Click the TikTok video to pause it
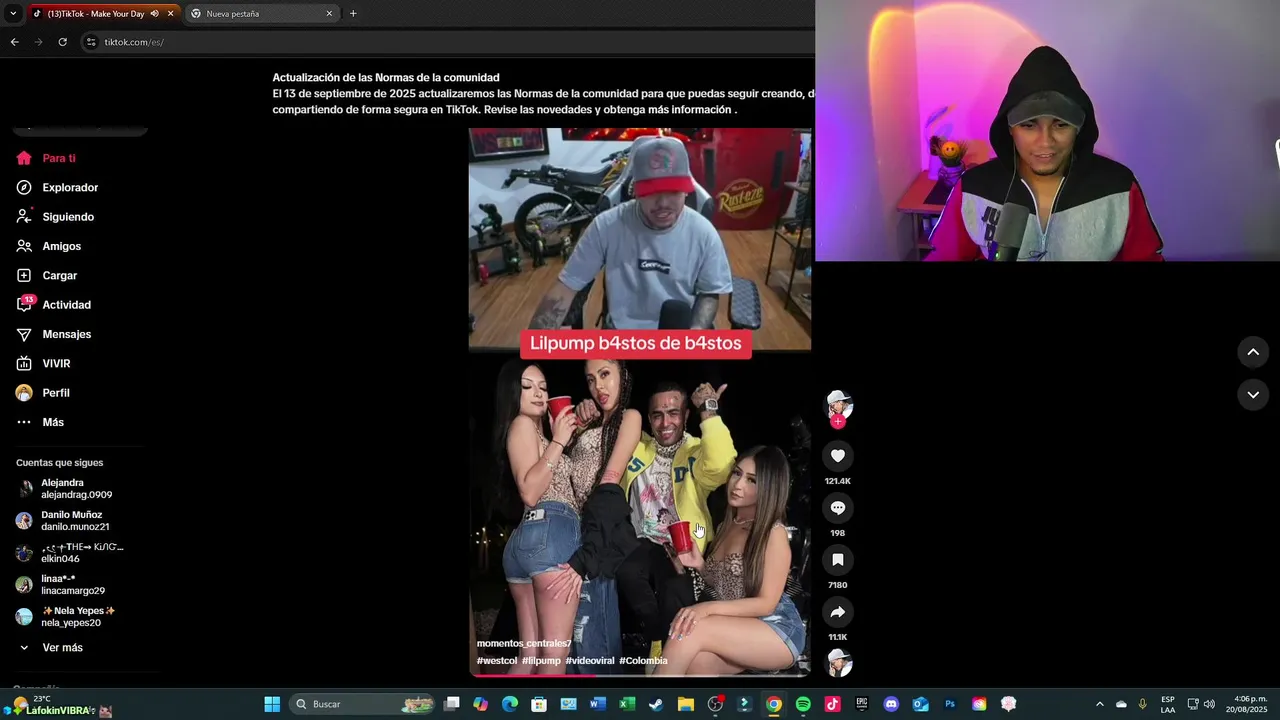This screenshot has width=1280, height=720. point(640,402)
